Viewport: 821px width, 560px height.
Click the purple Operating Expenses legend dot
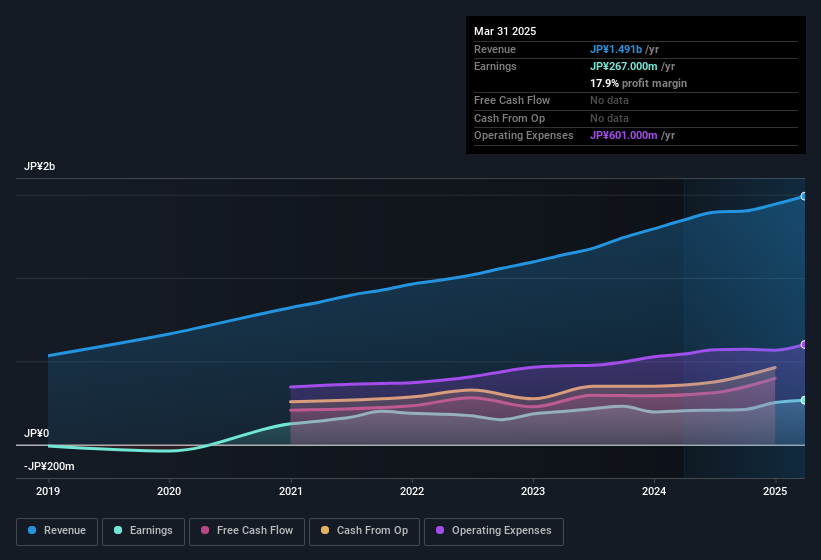tap(440, 530)
